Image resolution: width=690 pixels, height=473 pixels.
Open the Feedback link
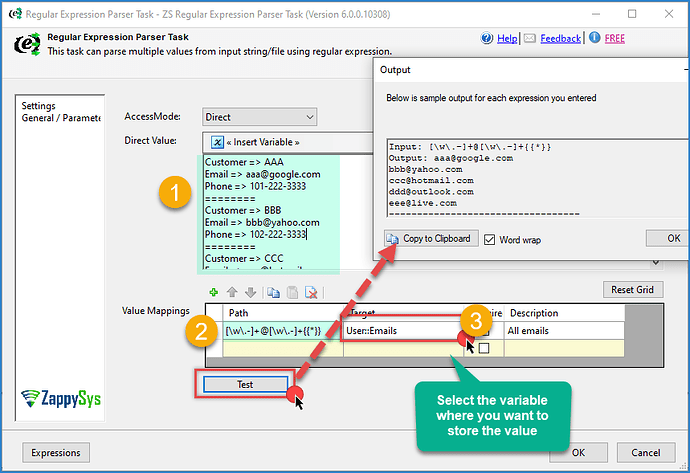point(560,39)
